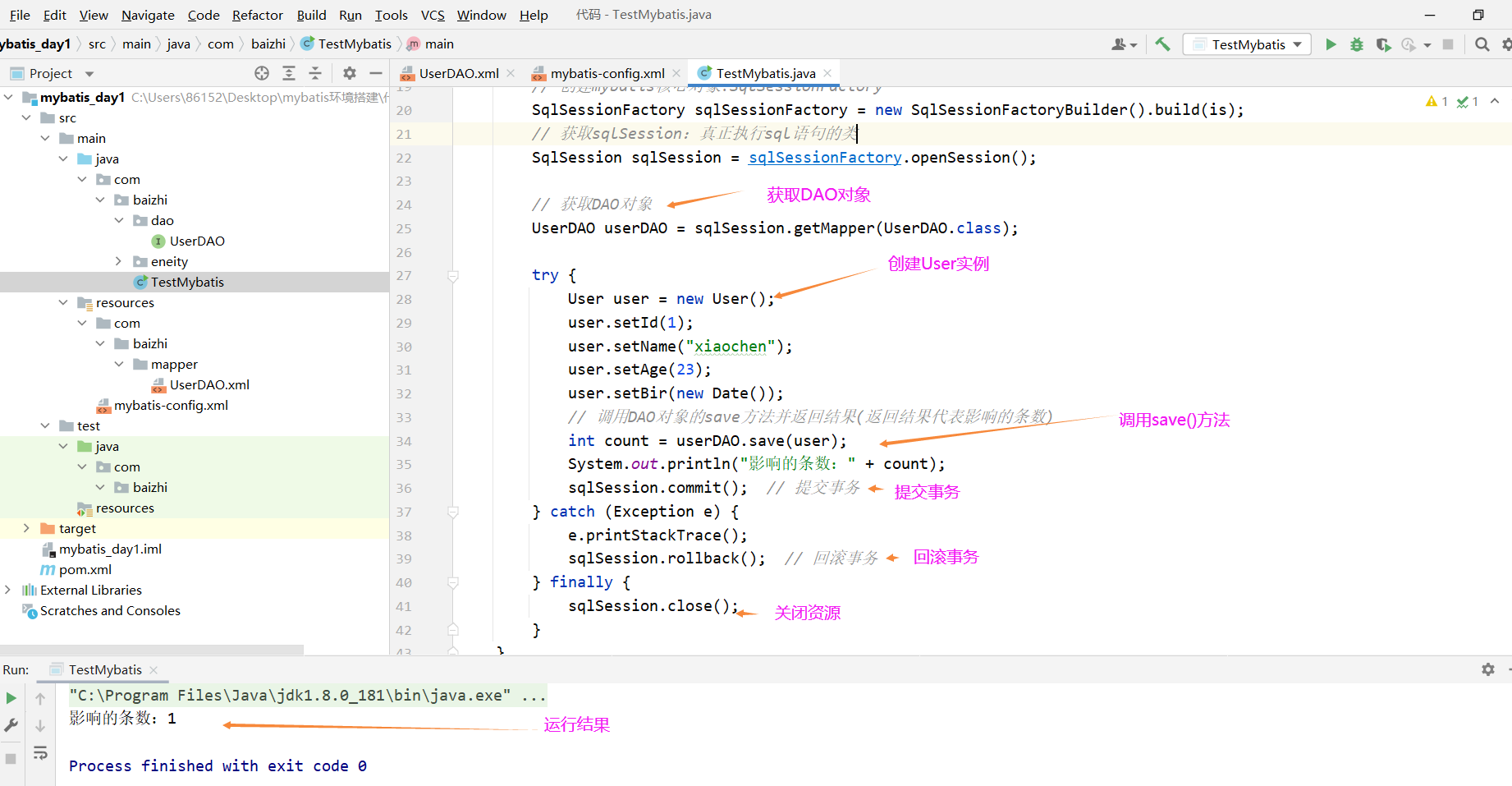Select UserDAO interface in project tree
Screen dimensions: 1512x786
click(197, 241)
